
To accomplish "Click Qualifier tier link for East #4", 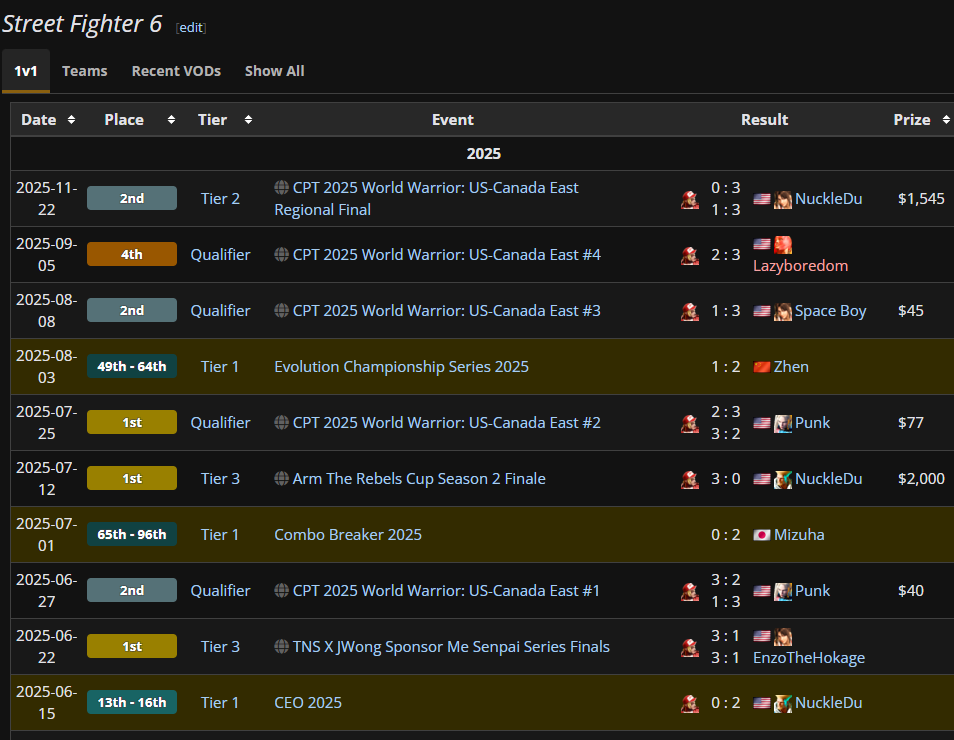I will point(220,254).
